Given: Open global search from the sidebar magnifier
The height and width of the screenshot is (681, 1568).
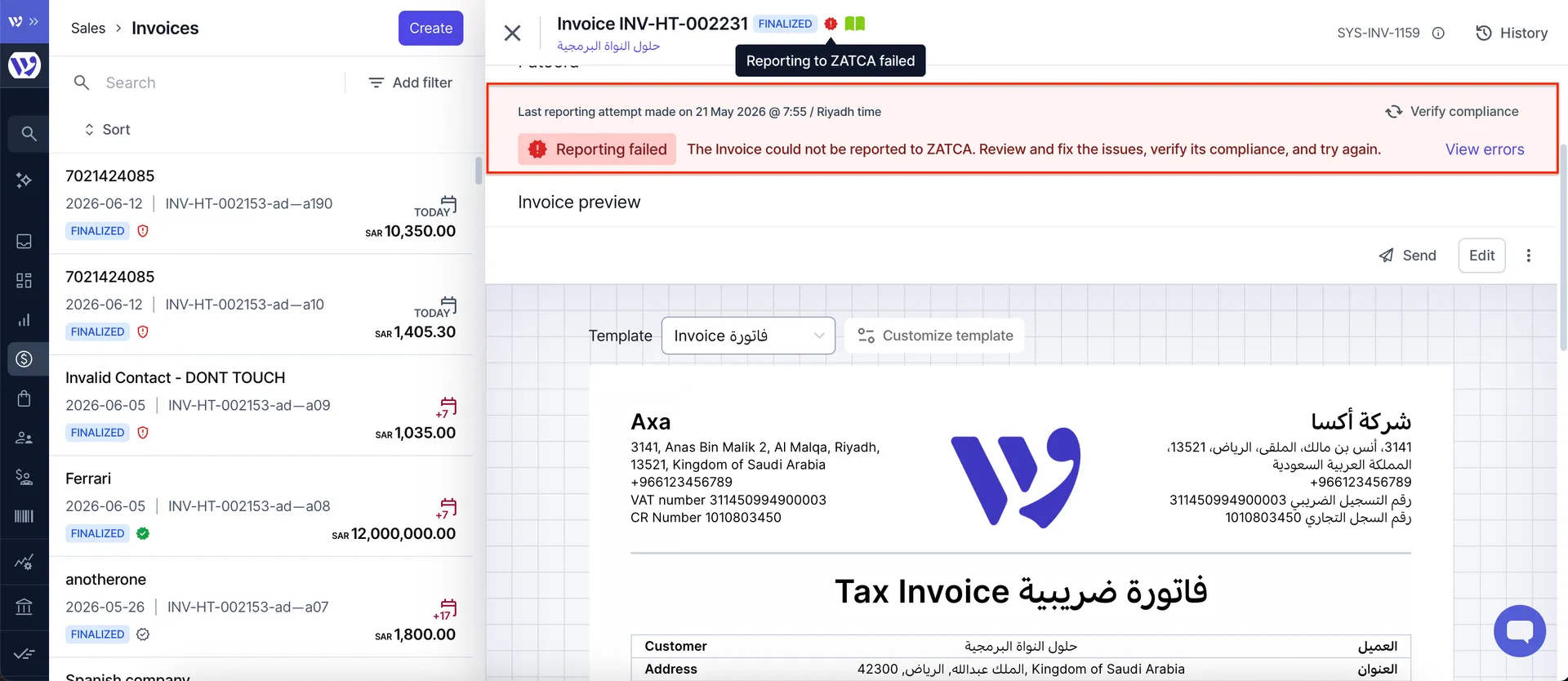Looking at the screenshot, I should (x=29, y=133).
